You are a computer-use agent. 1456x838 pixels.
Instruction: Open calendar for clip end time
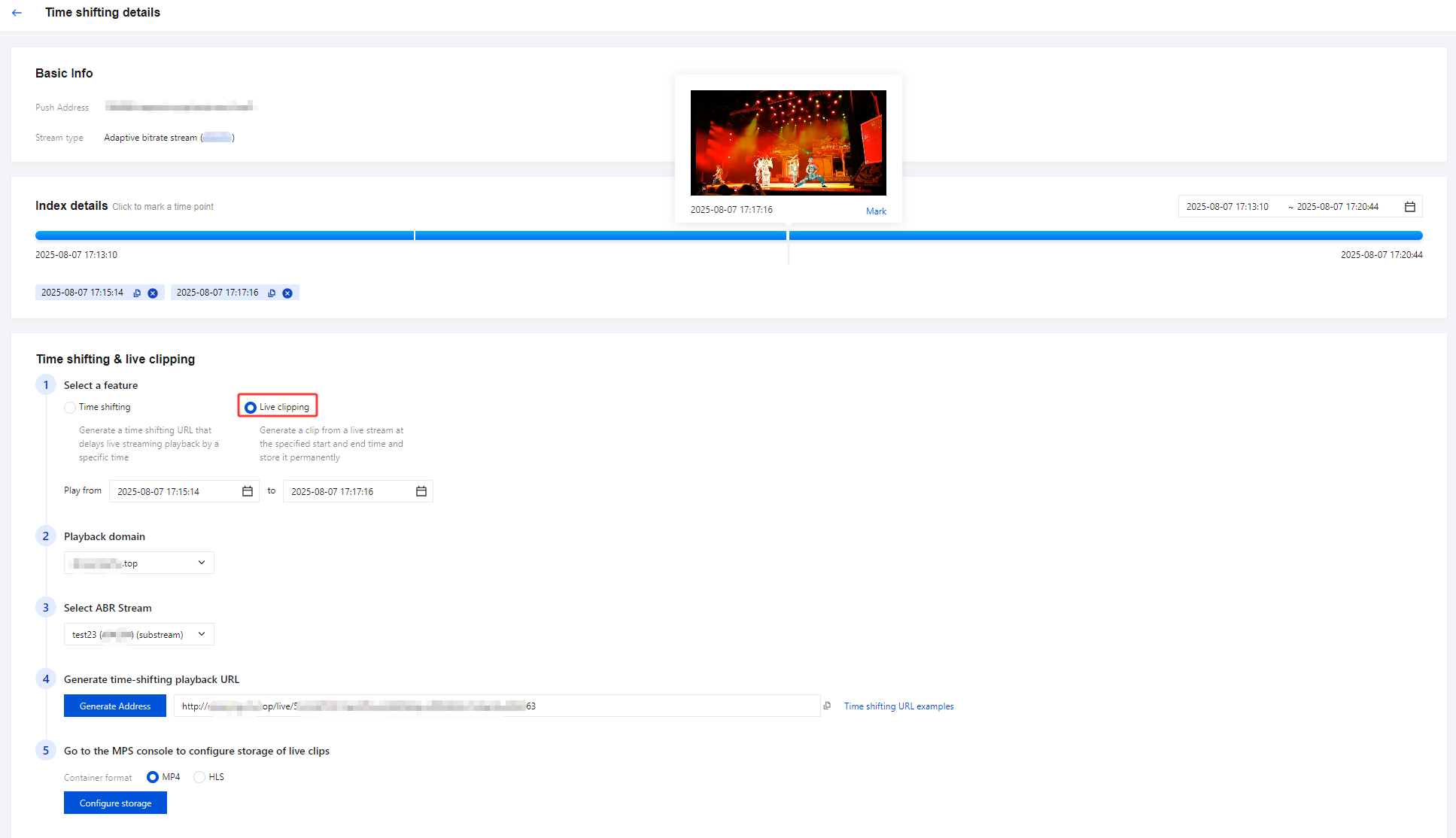click(x=421, y=491)
